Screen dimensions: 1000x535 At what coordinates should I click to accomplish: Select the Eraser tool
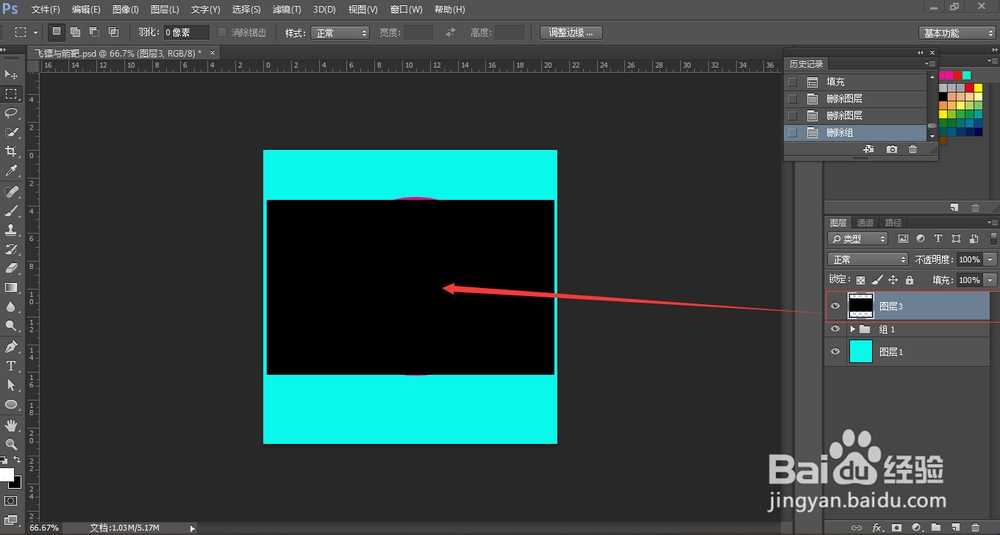(x=11, y=268)
